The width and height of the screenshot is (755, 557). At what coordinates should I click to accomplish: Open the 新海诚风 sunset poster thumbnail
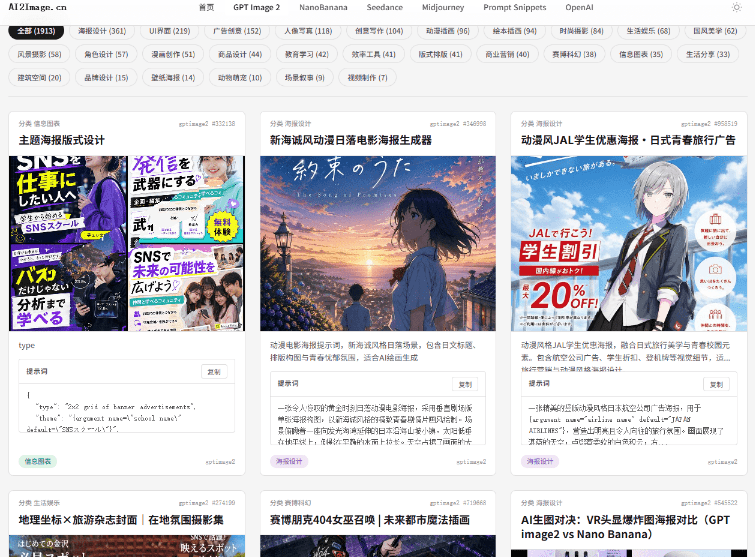(x=378, y=243)
